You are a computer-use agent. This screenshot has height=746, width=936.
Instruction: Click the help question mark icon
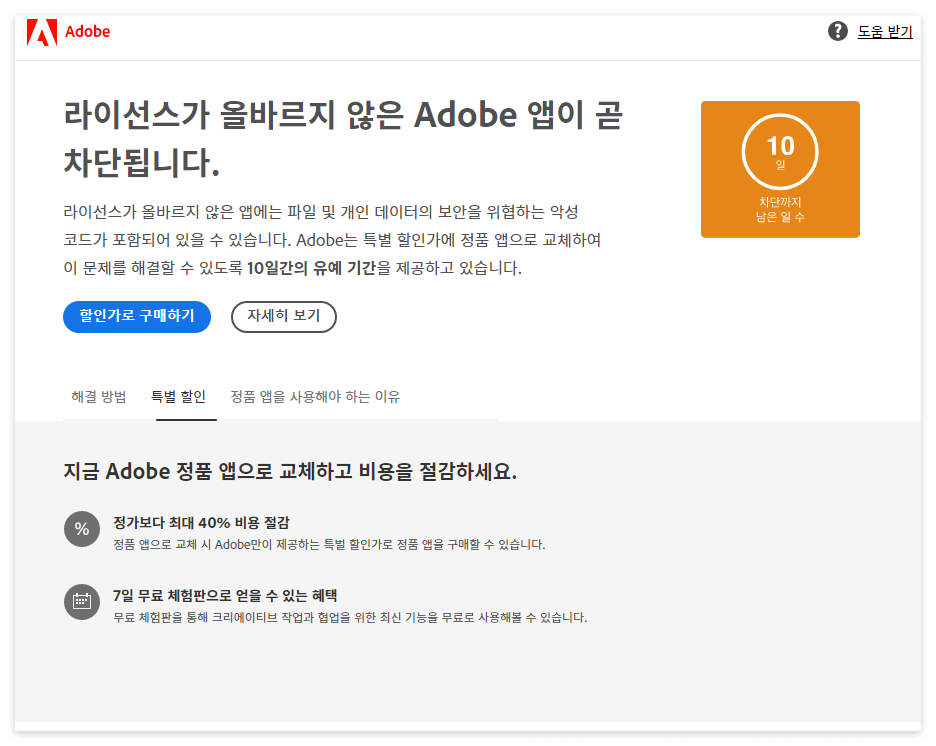tap(838, 31)
